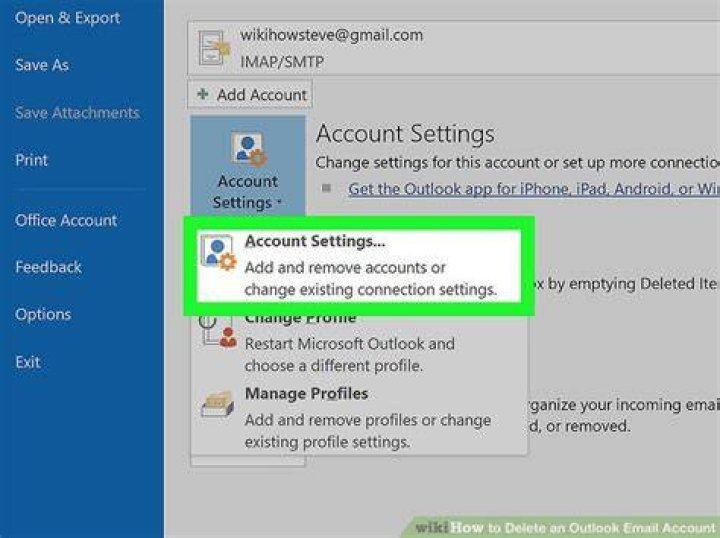The image size is (720, 538).
Task: Click the green plus icon by Add Account
Action: pyautogui.click(x=202, y=94)
